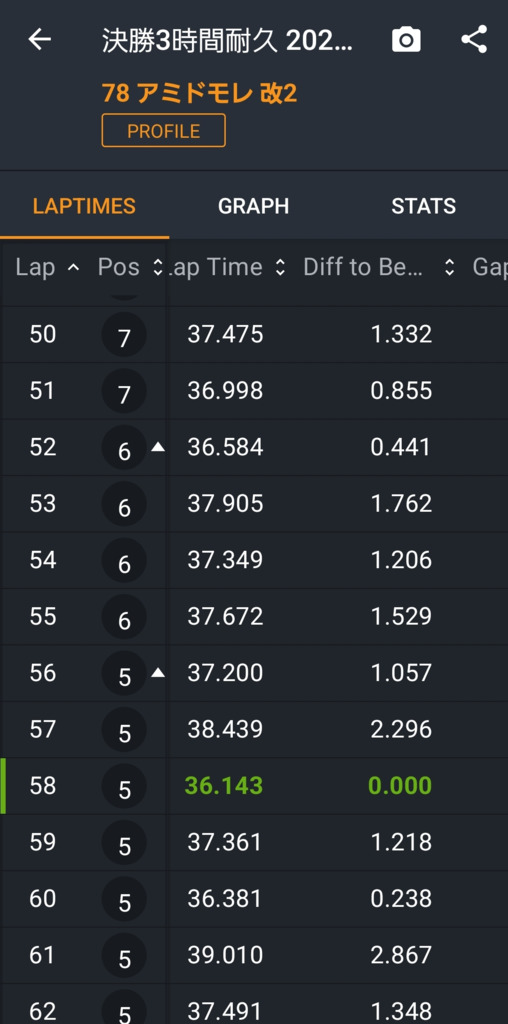Select best lap time 36.143
Viewport: 508px width, 1024px height.
[x=224, y=786]
